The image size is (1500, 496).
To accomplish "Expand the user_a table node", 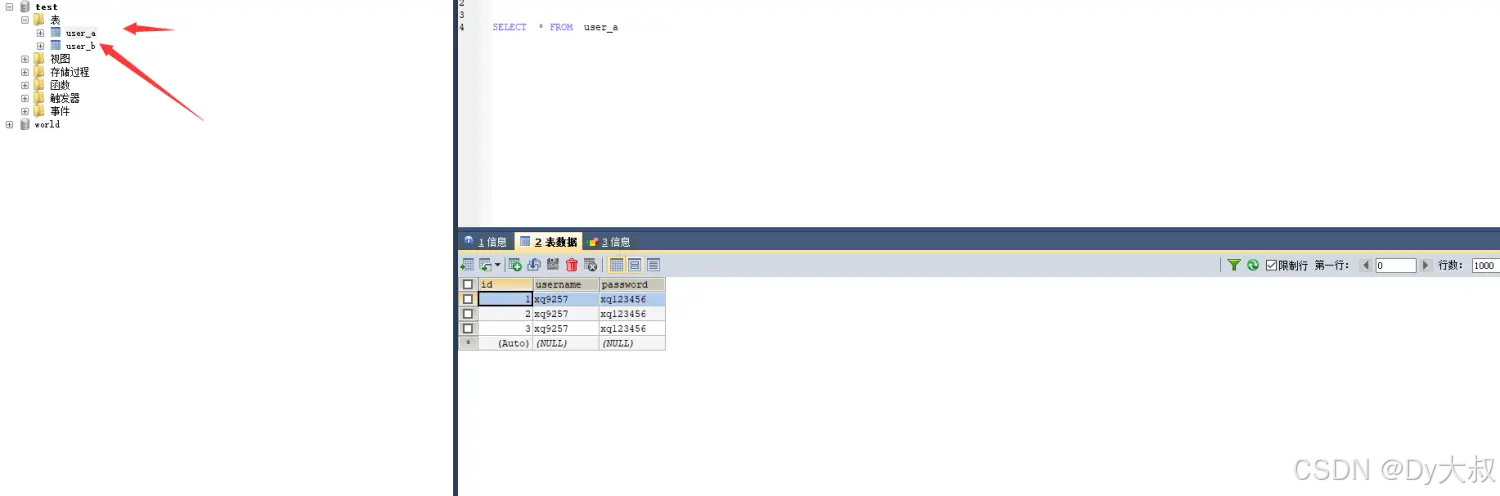I will [x=41, y=32].
